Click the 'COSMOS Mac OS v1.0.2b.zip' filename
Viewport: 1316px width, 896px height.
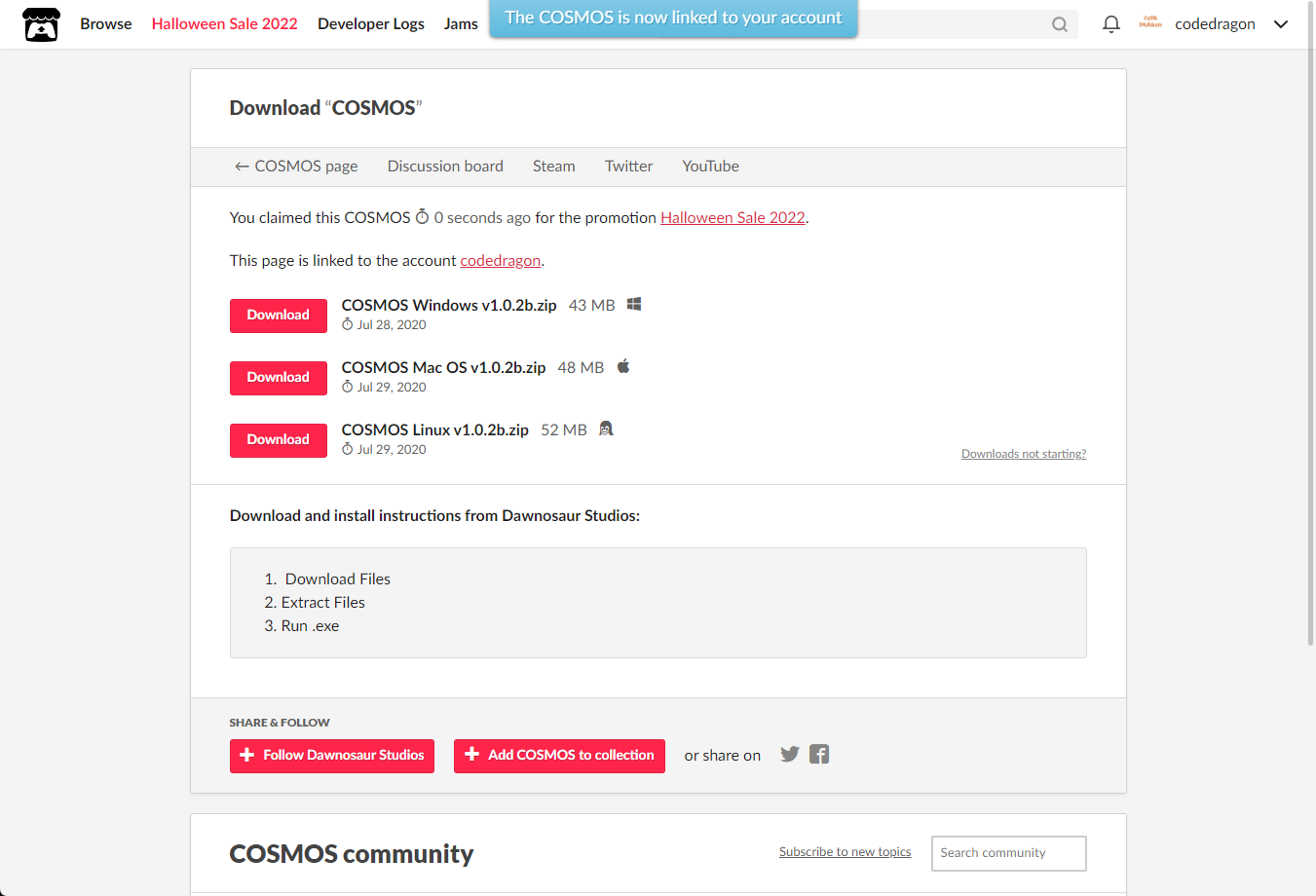point(443,367)
